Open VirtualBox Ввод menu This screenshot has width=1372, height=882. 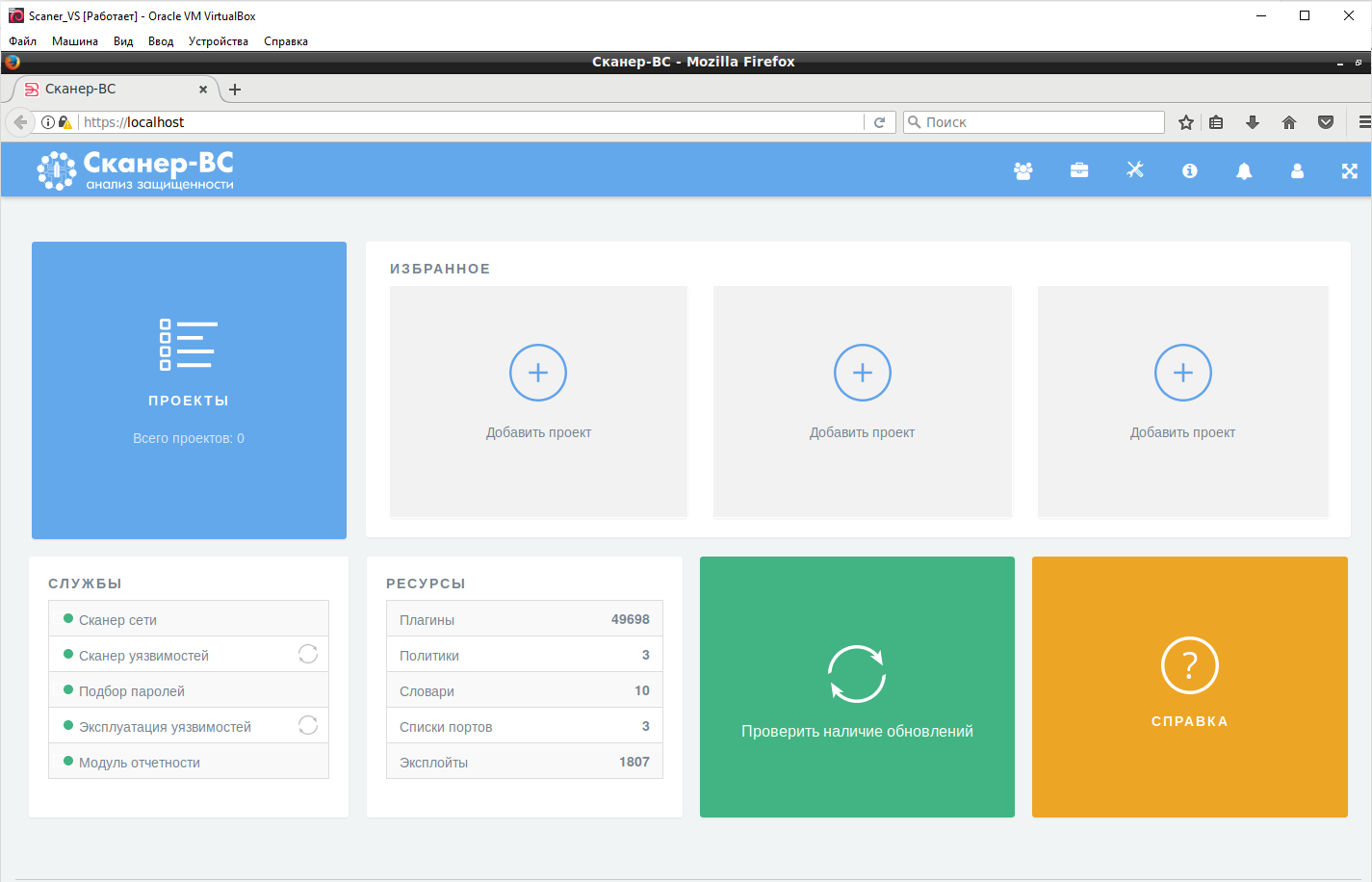click(x=161, y=41)
